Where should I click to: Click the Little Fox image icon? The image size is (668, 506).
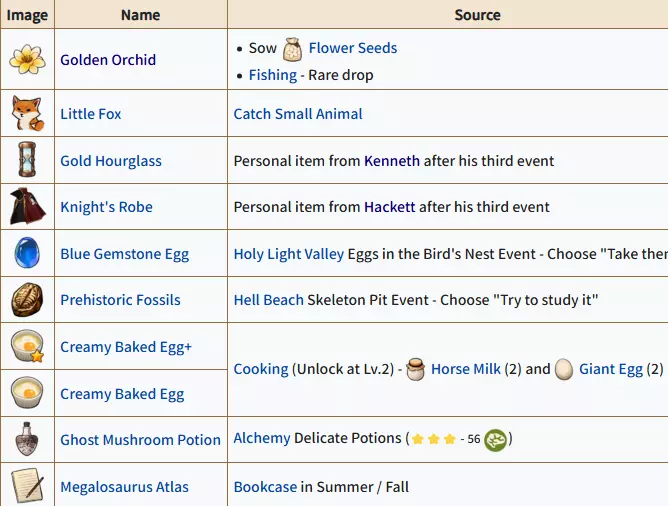pyautogui.click(x=27, y=114)
